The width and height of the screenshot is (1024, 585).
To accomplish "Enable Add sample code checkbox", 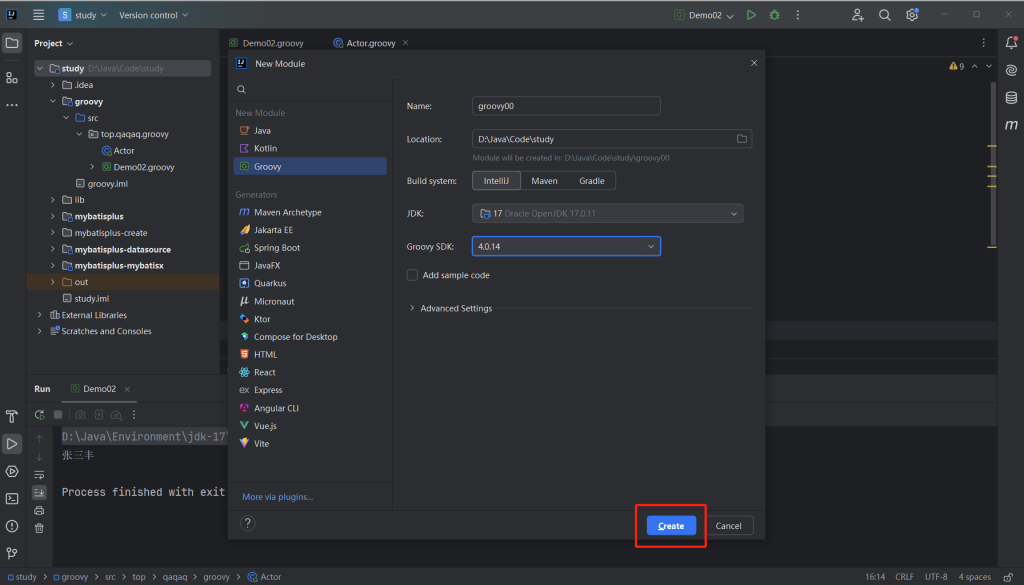I will (412, 276).
